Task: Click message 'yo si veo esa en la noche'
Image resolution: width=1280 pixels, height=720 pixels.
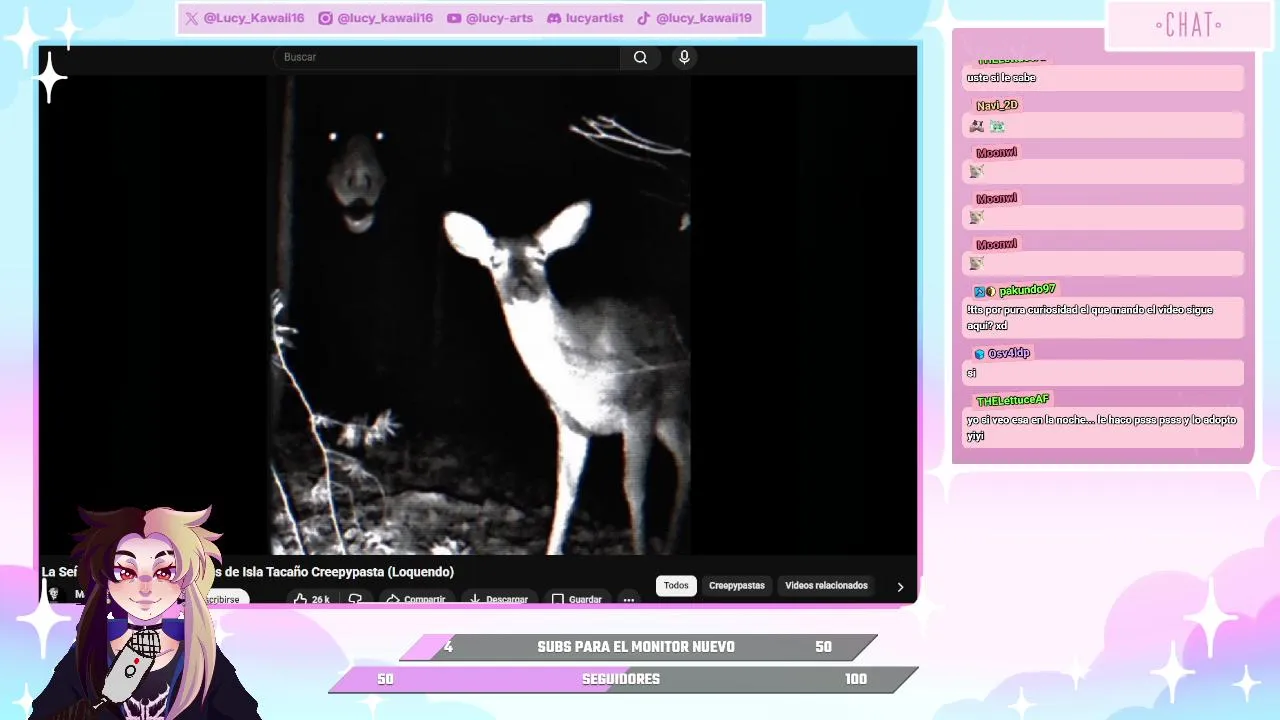Action: [x=1102, y=428]
